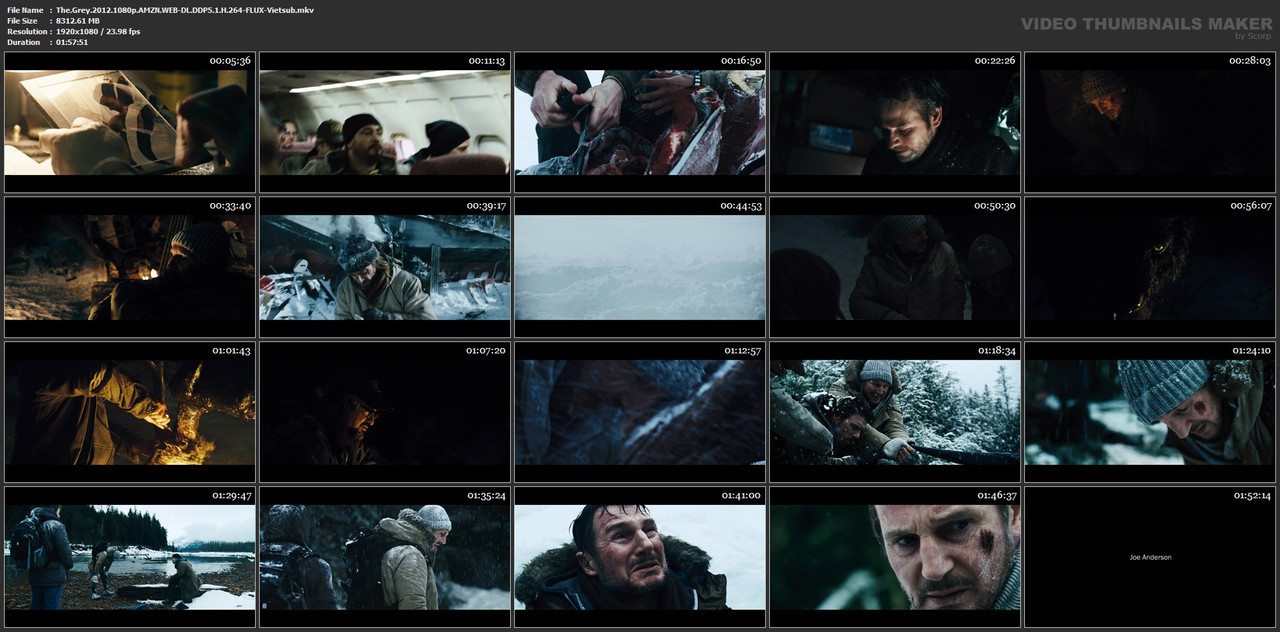Image resolution: width=1280 pixels, height=632 pixels.
Task: Select the thumbnail at 00:39:17
Action: pos(385,267)
